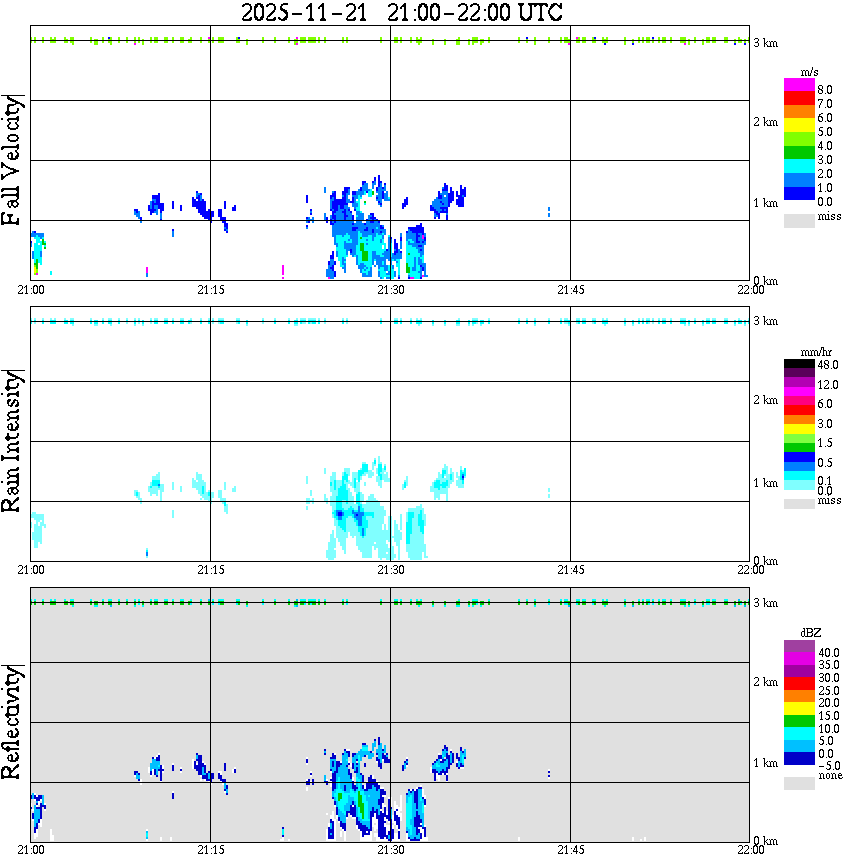Click the Fall Velocity axis label
This screenshot has width=850, height=868.
11,160
